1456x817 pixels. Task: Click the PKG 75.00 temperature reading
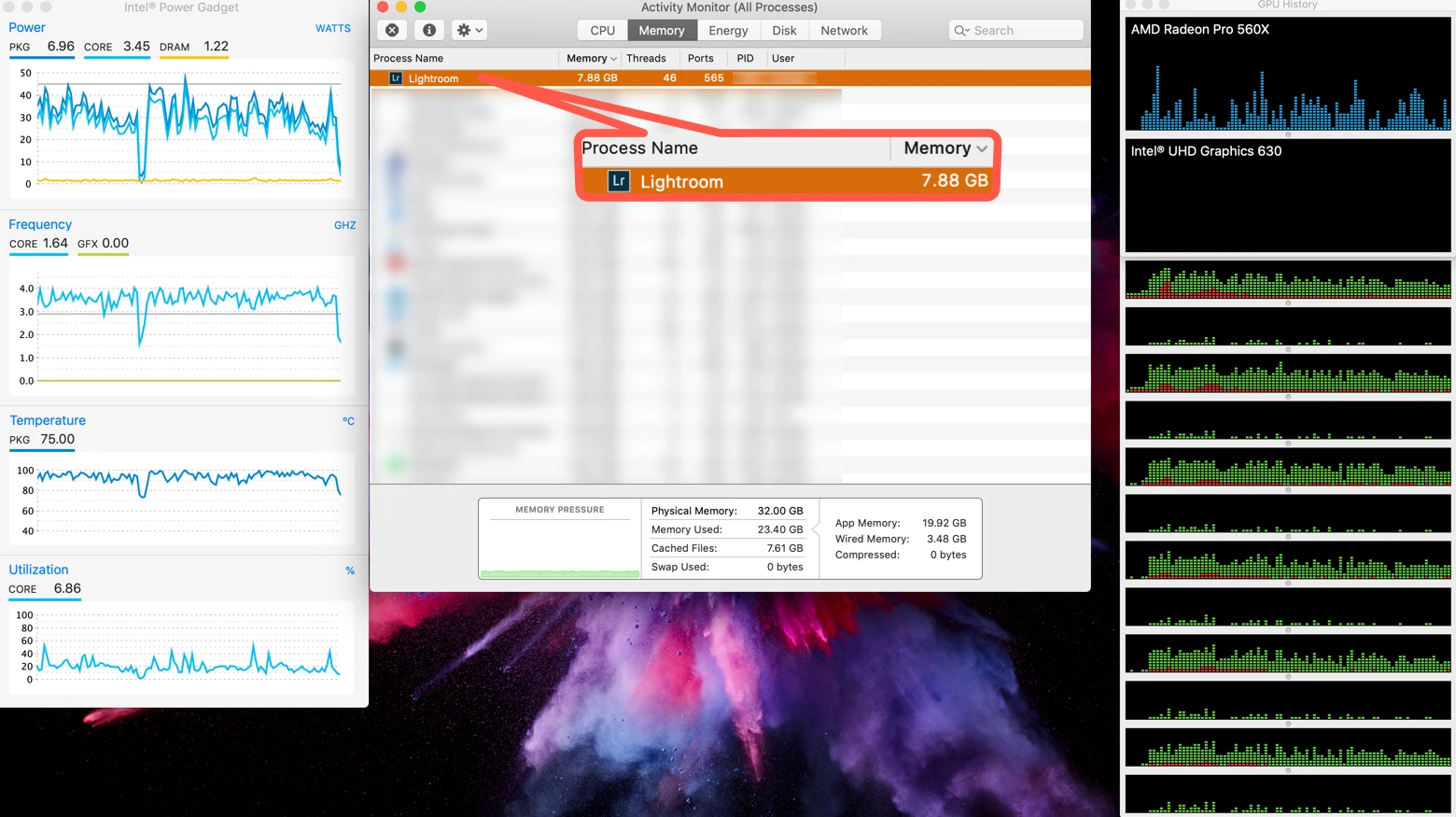pyautogui.click(x=42, y=440)
